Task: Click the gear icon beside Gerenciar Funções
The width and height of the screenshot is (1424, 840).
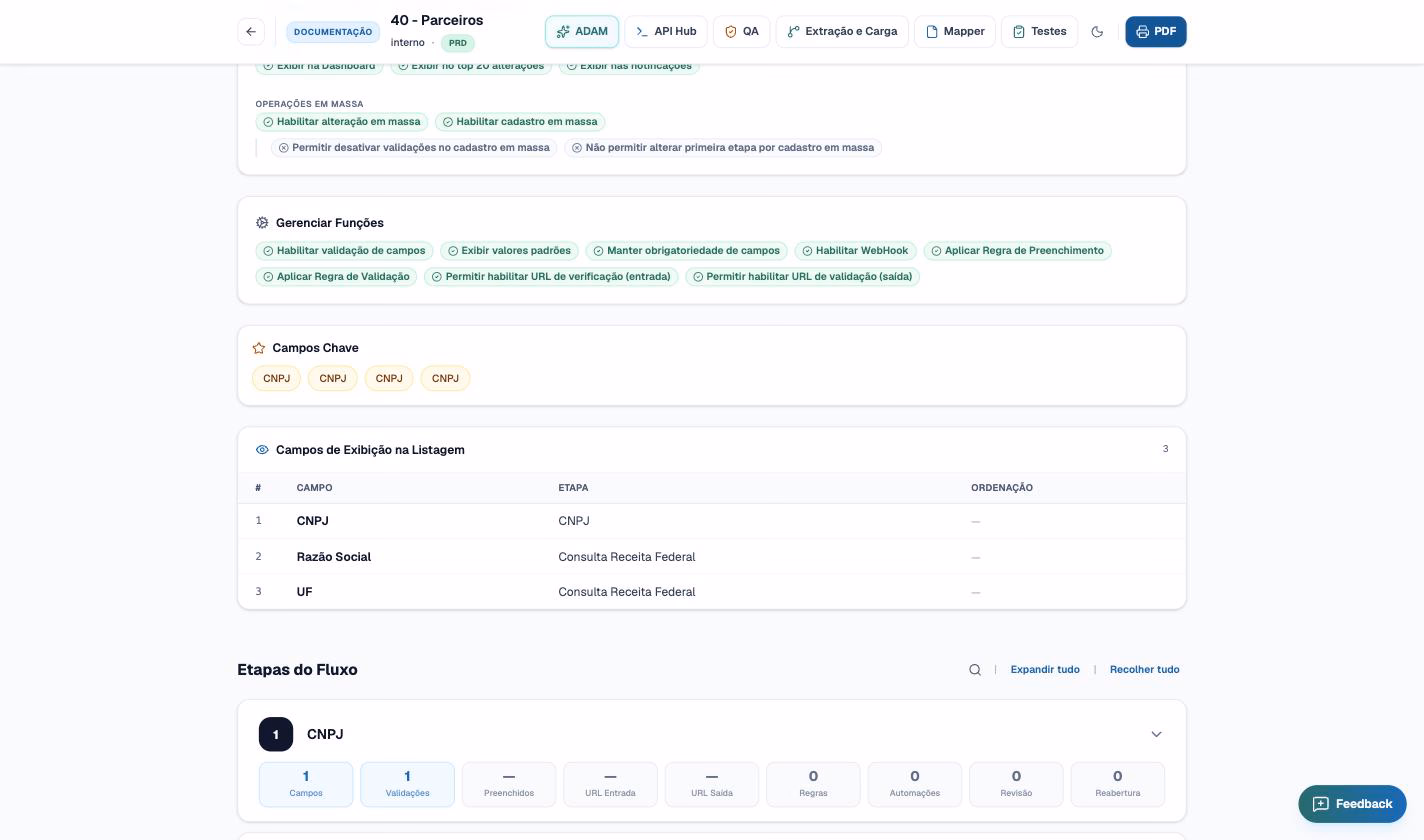Action: pyautogui.click(x=262, y=223)
